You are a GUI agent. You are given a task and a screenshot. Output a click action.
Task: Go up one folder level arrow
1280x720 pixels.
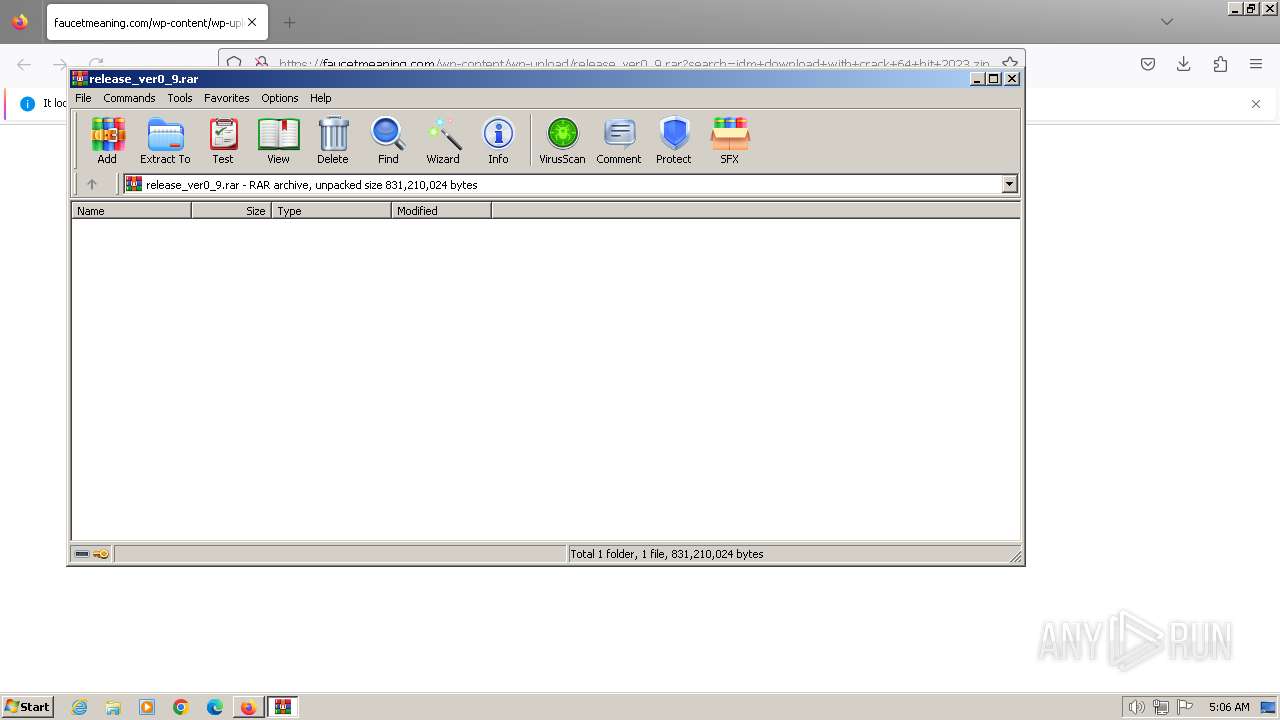tap(92, 184)
